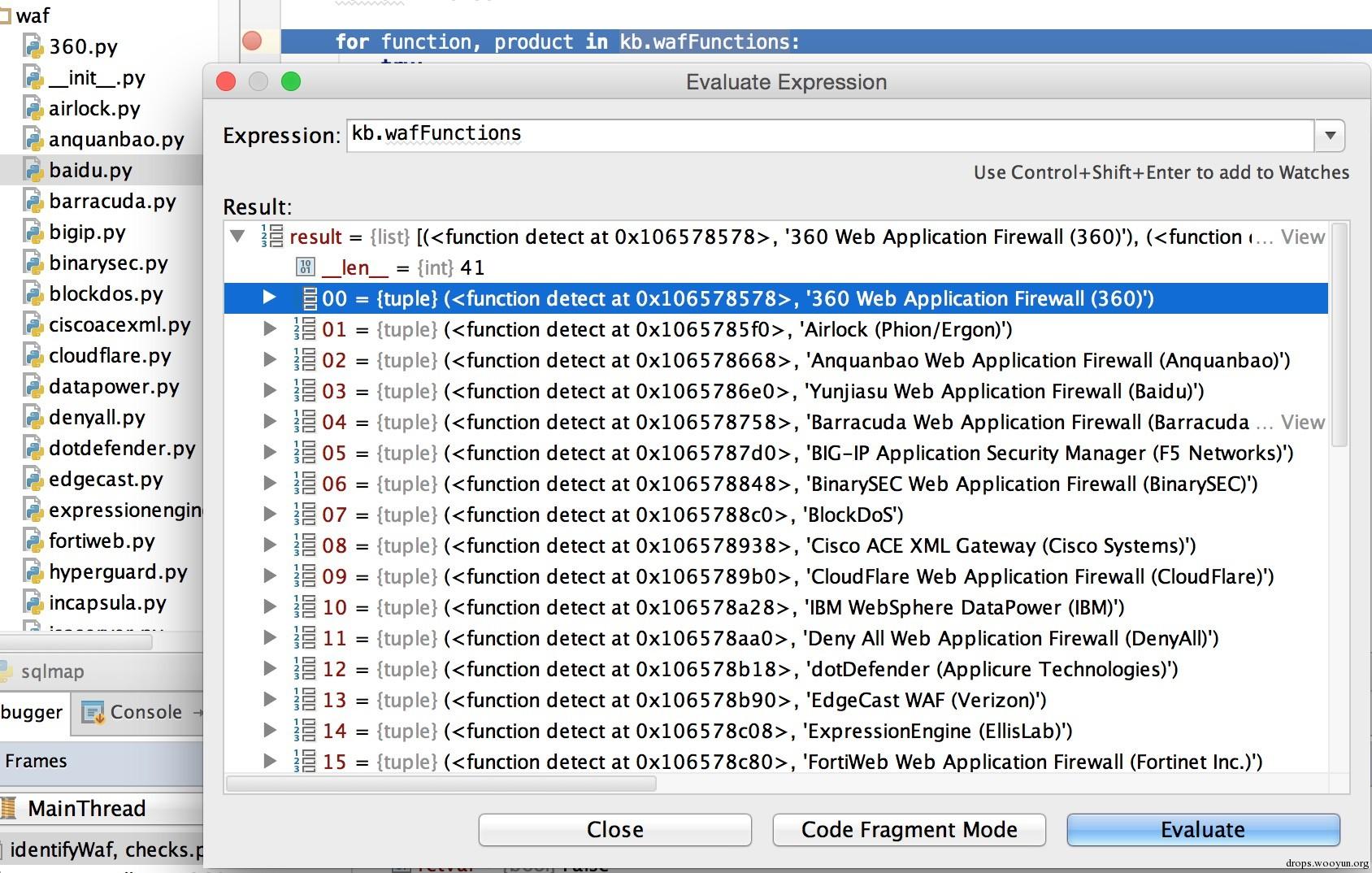The height and width of the screenshot is (873, 1372).
Task: Click the project tree horizontal scrollbar
Action: pyautogui.click(x=76, y=641)
